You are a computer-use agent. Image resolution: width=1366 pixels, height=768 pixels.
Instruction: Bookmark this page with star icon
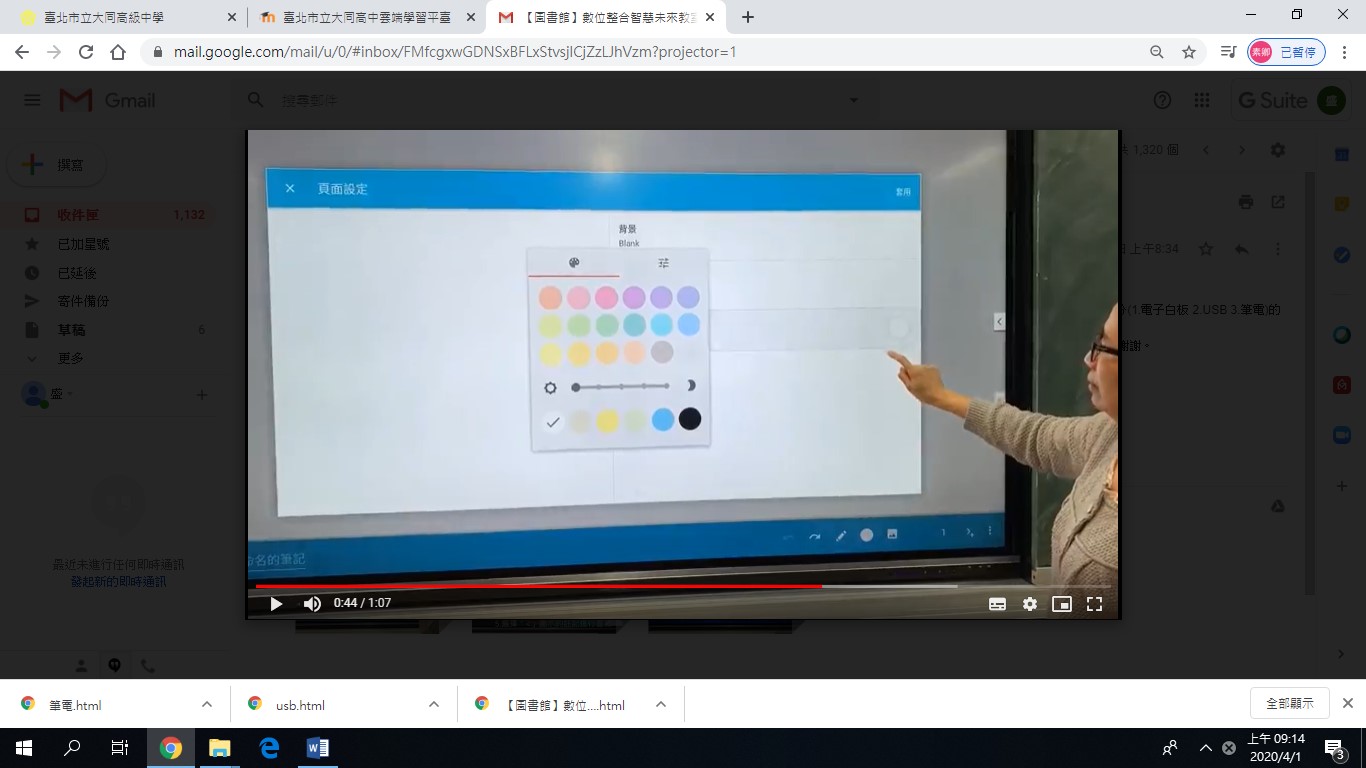[1189, 52]
